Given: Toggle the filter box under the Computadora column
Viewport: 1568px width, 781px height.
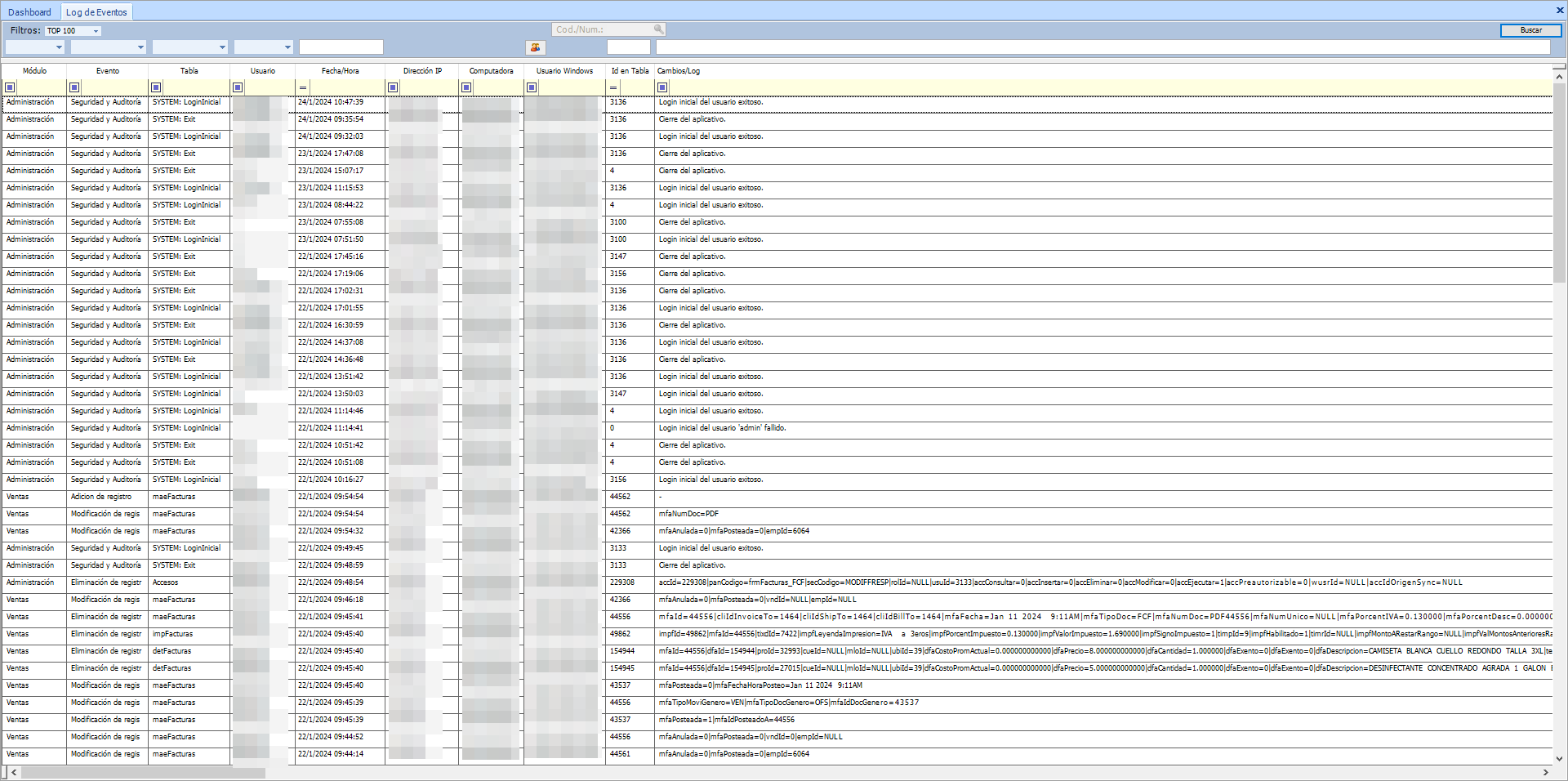Looking at the screenshot, I should [466, 87].
